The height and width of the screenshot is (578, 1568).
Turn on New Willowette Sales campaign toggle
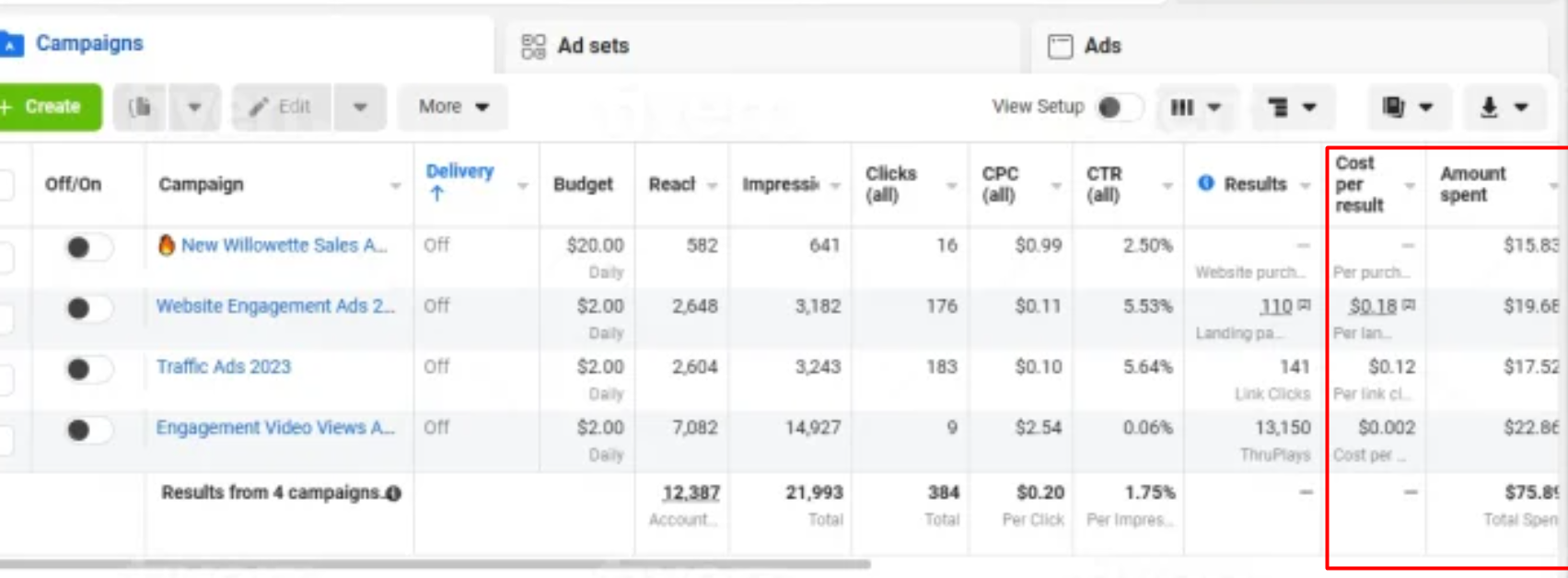pos(87,247)
